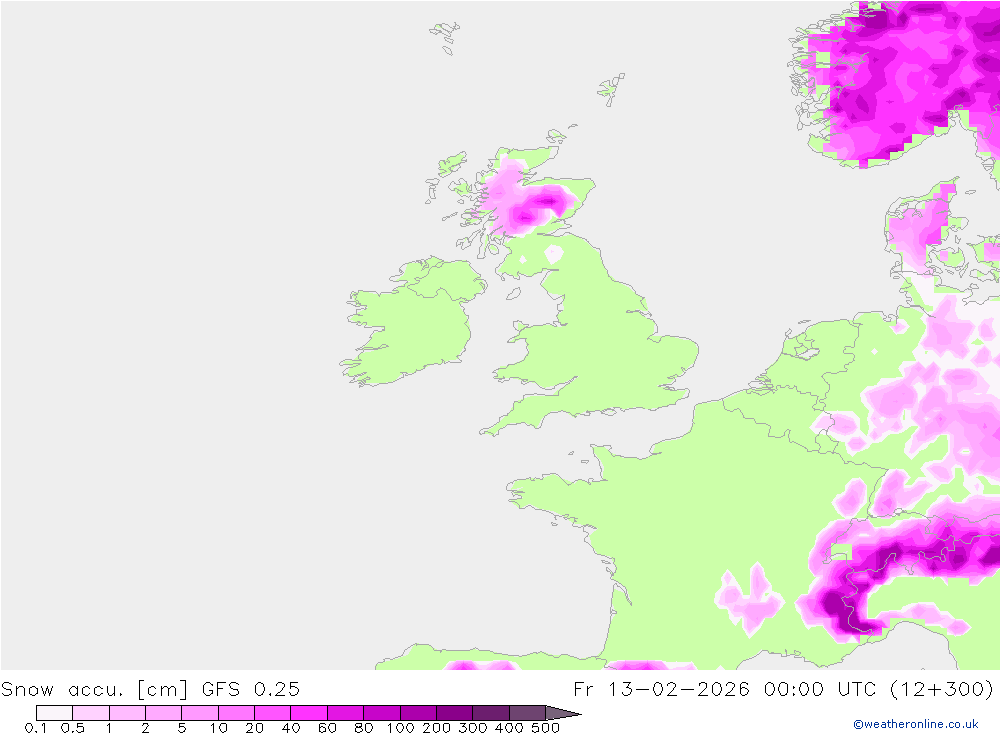Click the 200–300 cm legend color swatch
The height and width of the screenshot is (733, 1000).
(454, 713)
